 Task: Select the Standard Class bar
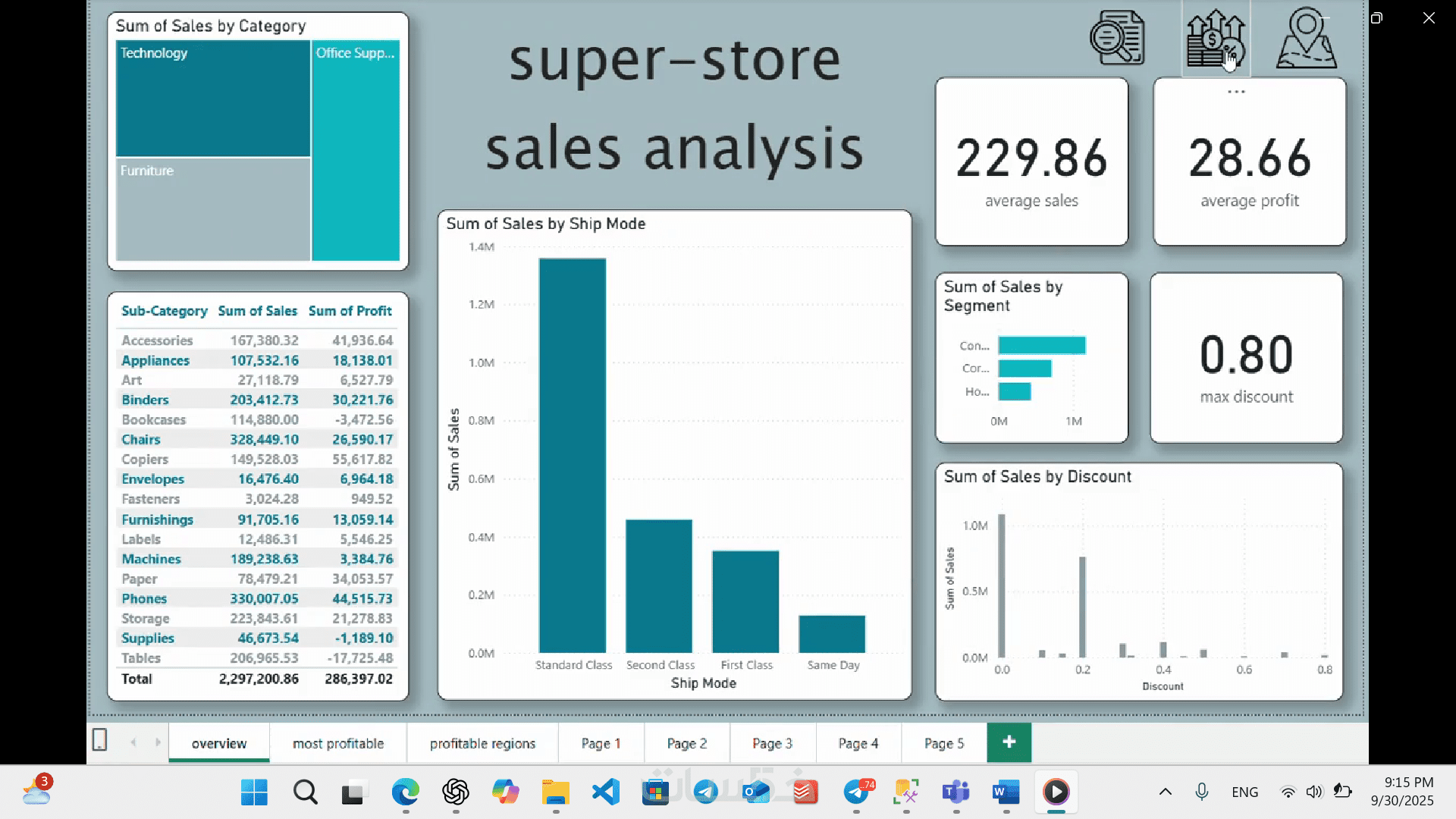point(572,455)
